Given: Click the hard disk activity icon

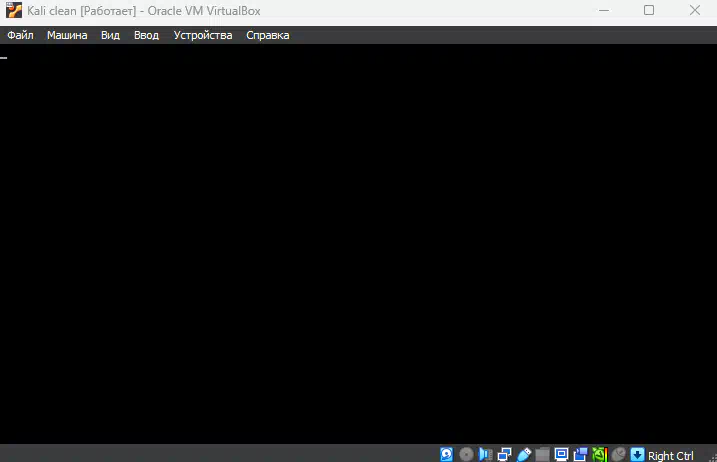Looking at the screenshot, I should pyautogui.click(x=447, y=454).
